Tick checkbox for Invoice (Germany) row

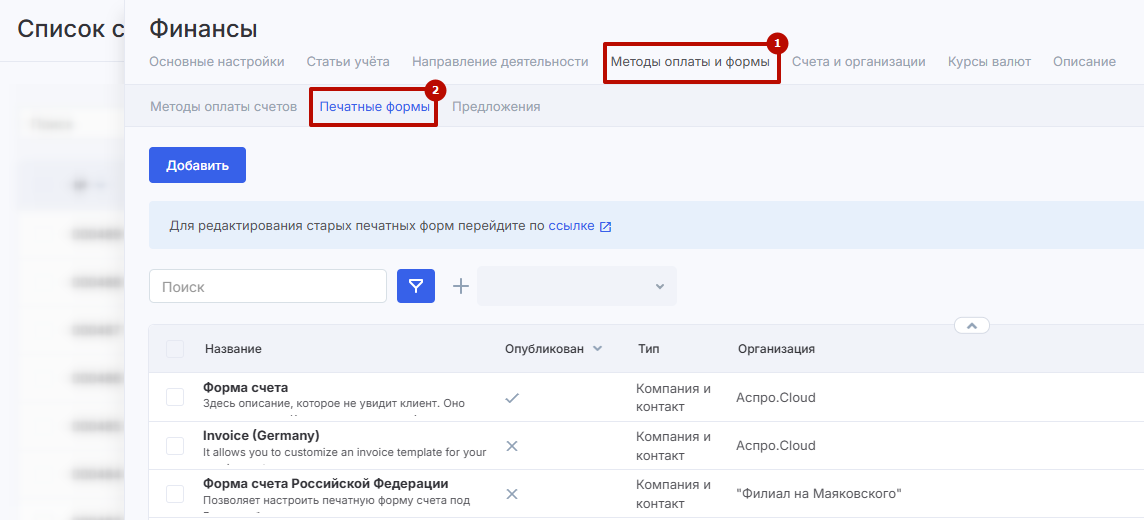point(175,445)
